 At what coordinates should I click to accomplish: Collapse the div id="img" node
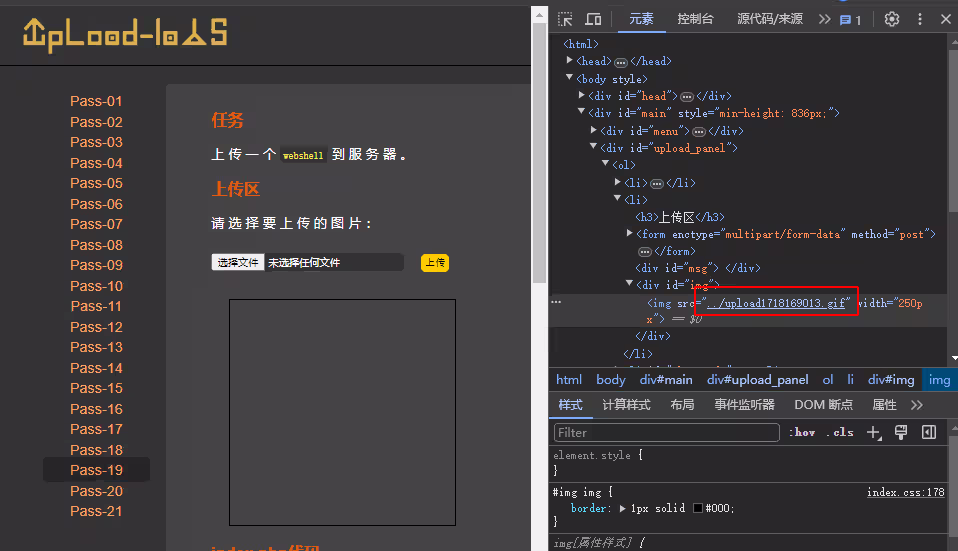629,283
